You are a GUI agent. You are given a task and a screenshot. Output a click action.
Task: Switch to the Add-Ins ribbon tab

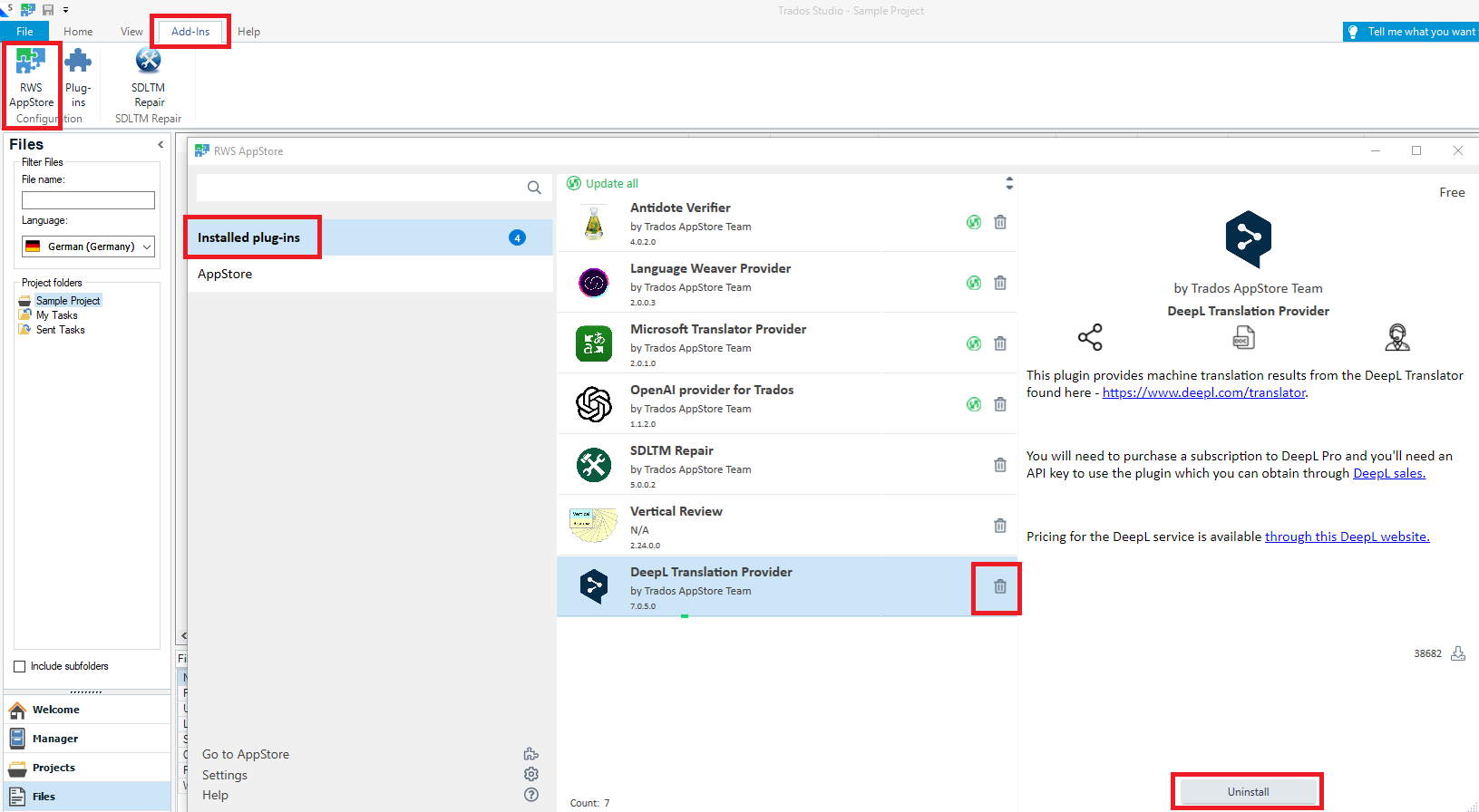(x=190, y=32)
